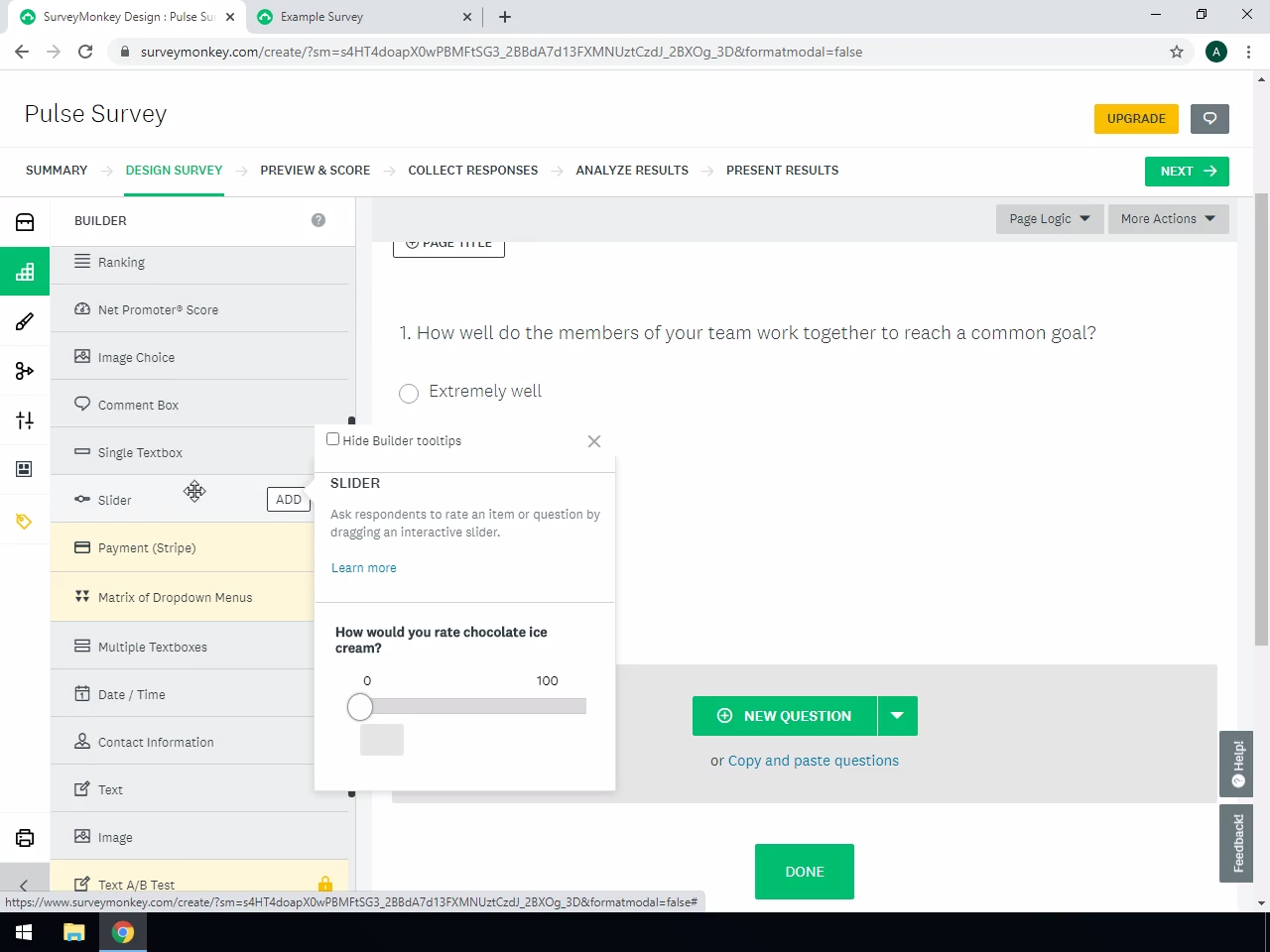Click the Copy and paste questions link
The width and height of the screenshot is (1270, 952).
pyautogui.click(x=814, y=761)
